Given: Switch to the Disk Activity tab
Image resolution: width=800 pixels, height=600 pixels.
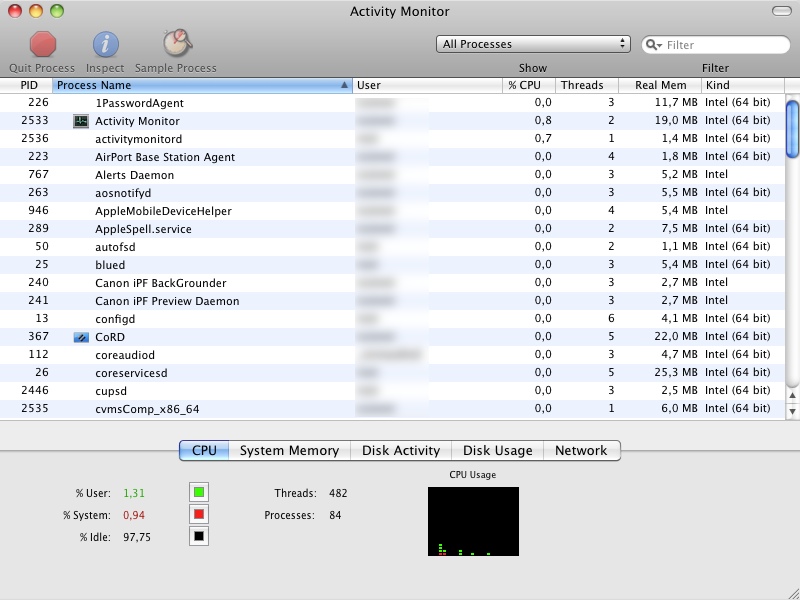Looking at the screenshot, I should coord(401,451).
